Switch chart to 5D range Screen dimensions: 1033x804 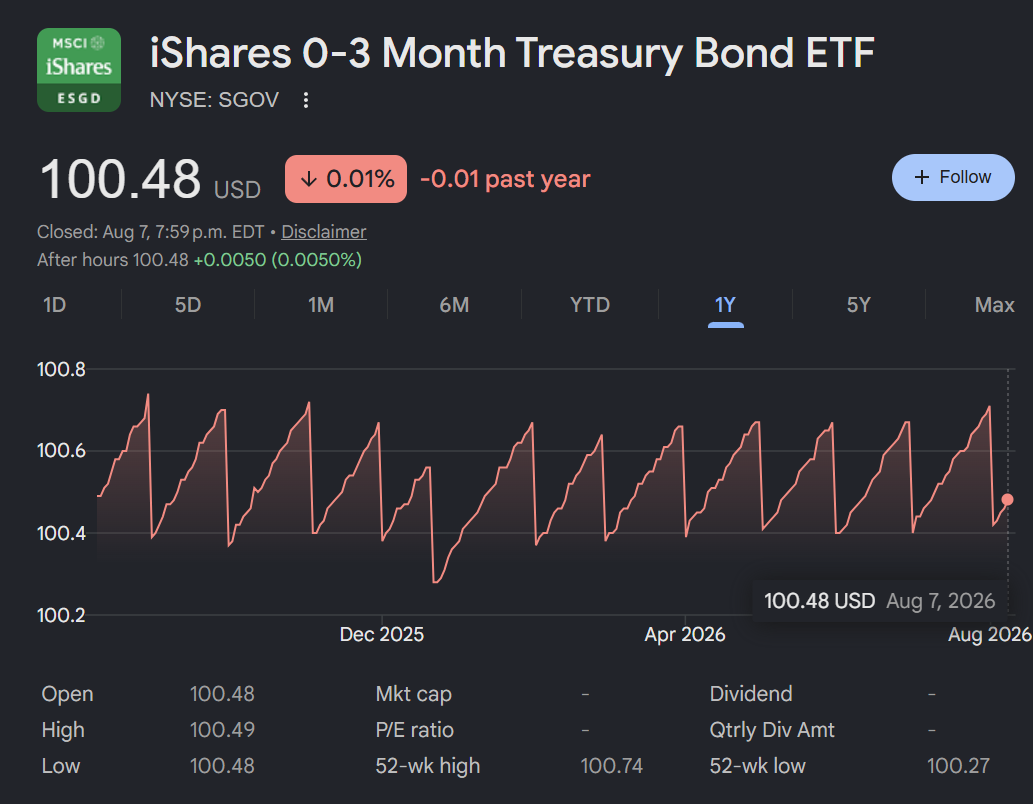point(188,305)
